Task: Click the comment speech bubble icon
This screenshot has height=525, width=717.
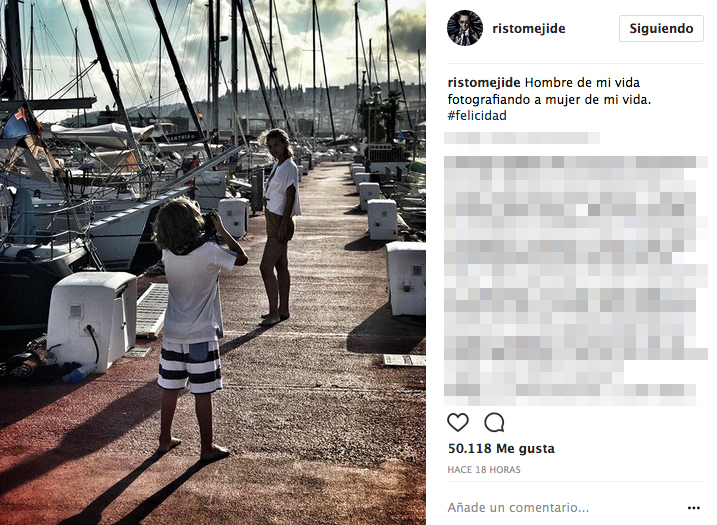Action: point(494,423)
